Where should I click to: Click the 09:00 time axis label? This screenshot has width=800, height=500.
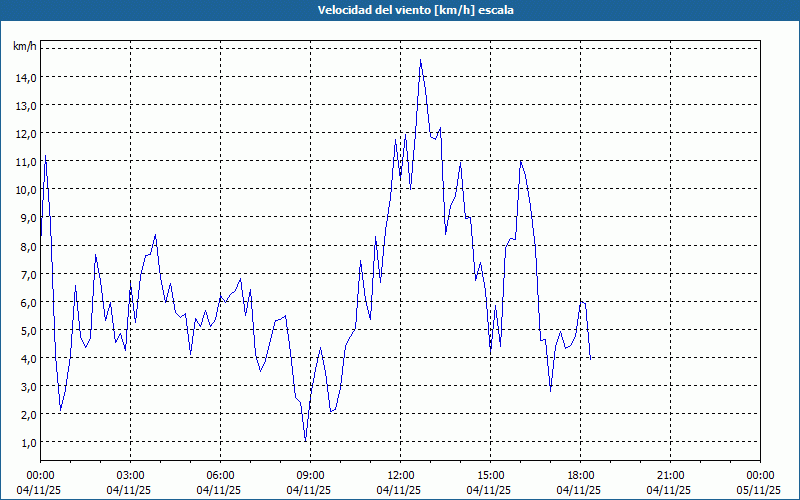310,475
